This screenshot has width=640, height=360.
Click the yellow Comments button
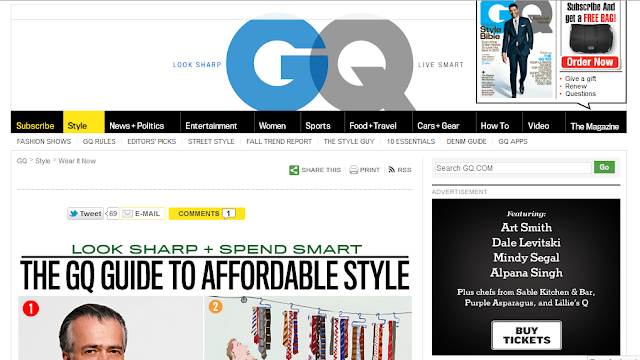pos(207,213)
